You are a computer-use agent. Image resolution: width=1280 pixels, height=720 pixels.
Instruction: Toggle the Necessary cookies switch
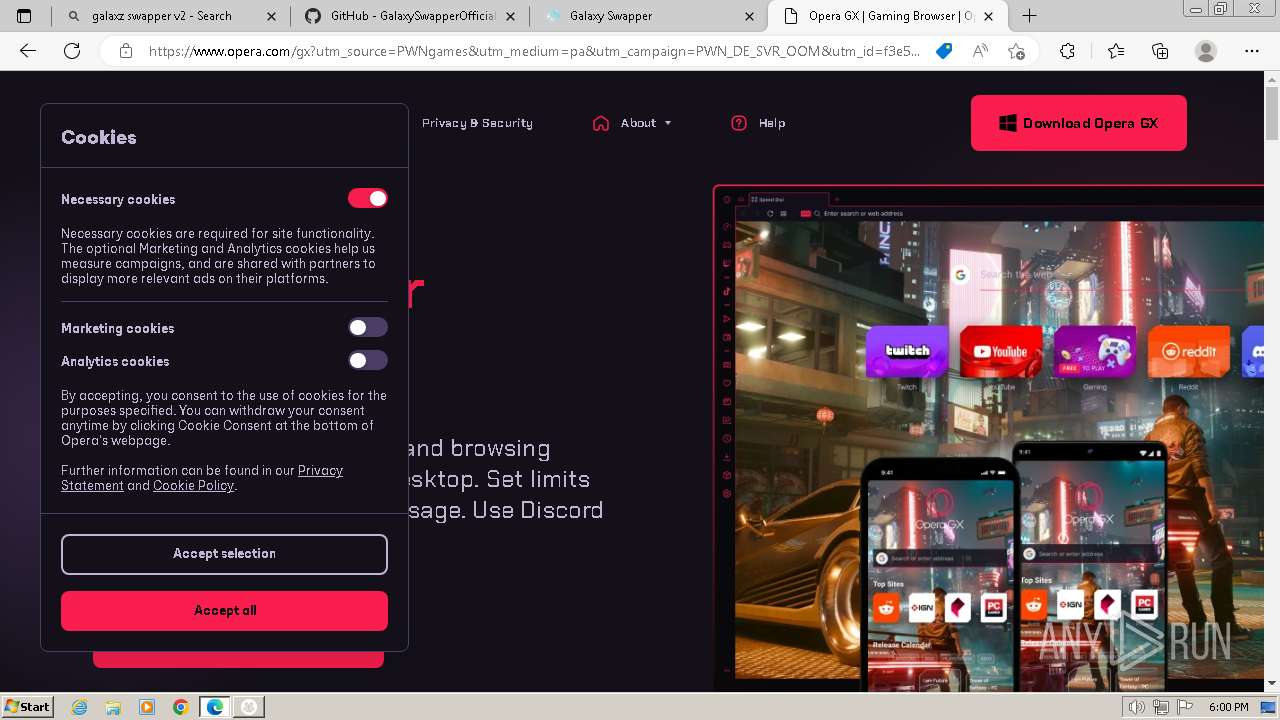[x=367, y=198]
